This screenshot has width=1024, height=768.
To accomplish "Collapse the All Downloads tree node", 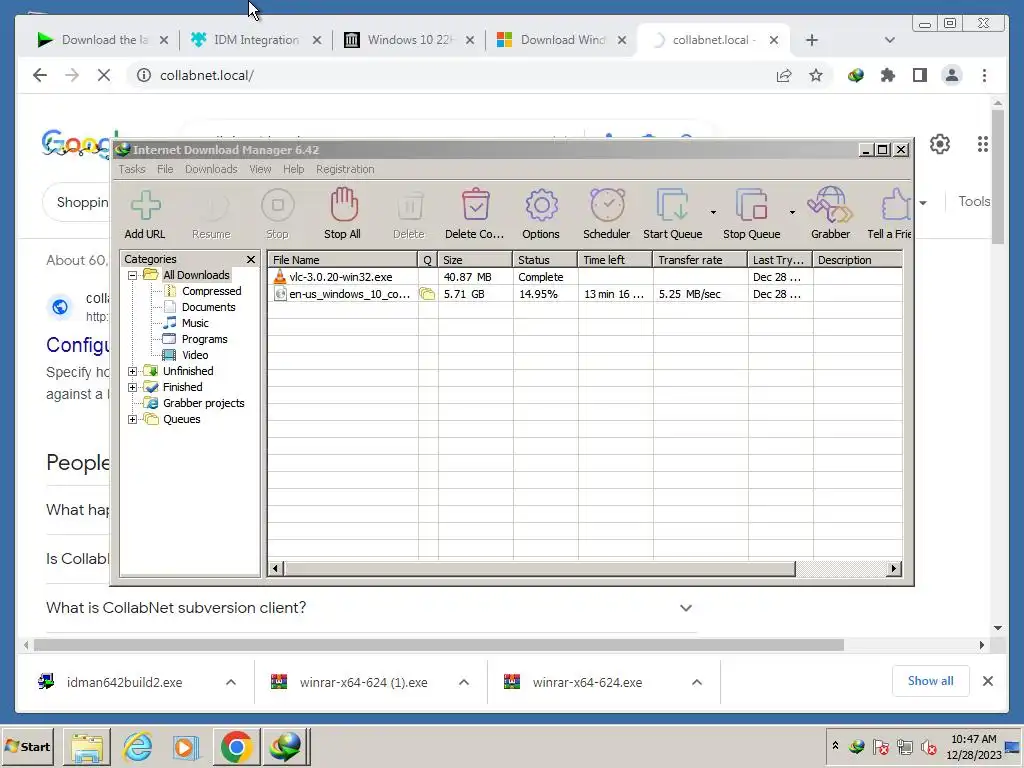I will 133,276.
